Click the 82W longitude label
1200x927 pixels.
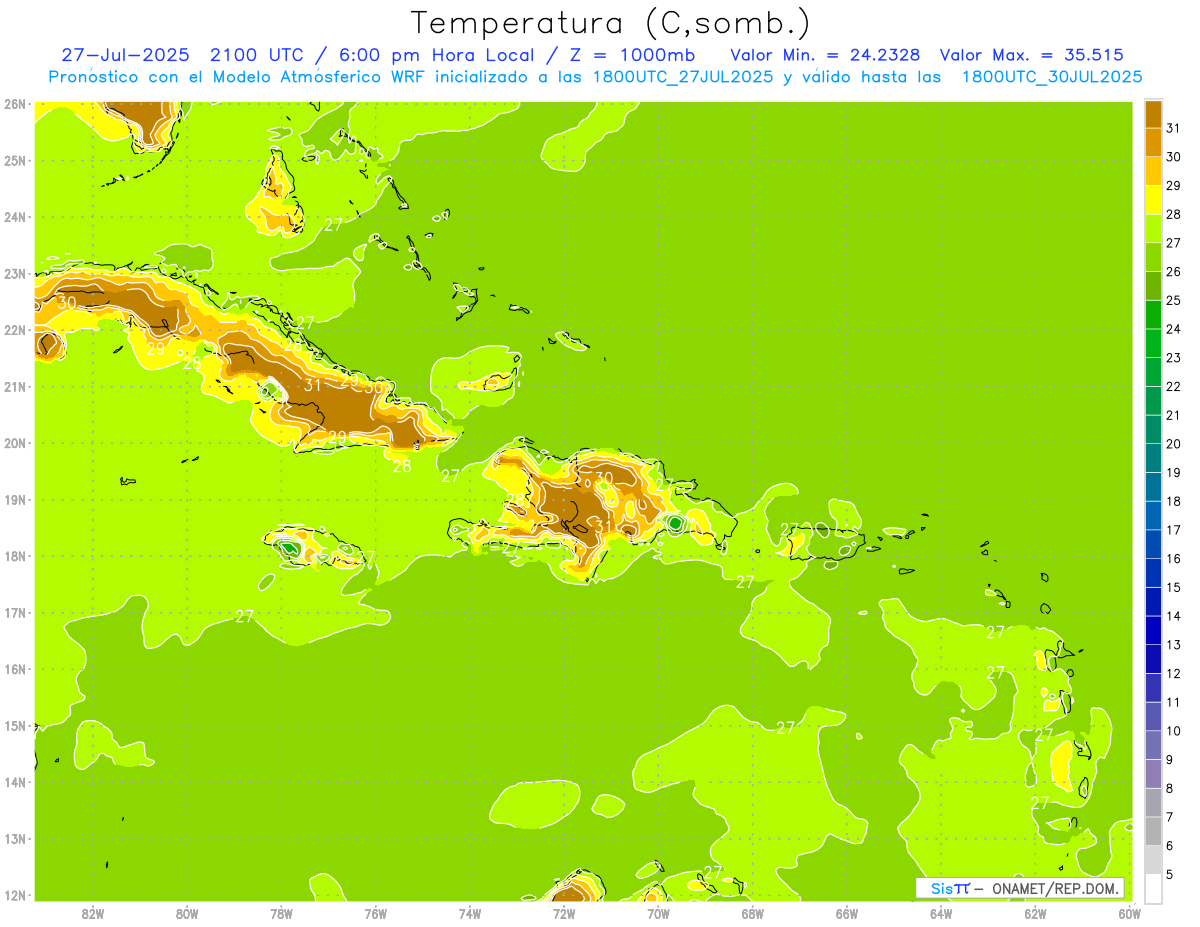93,913
